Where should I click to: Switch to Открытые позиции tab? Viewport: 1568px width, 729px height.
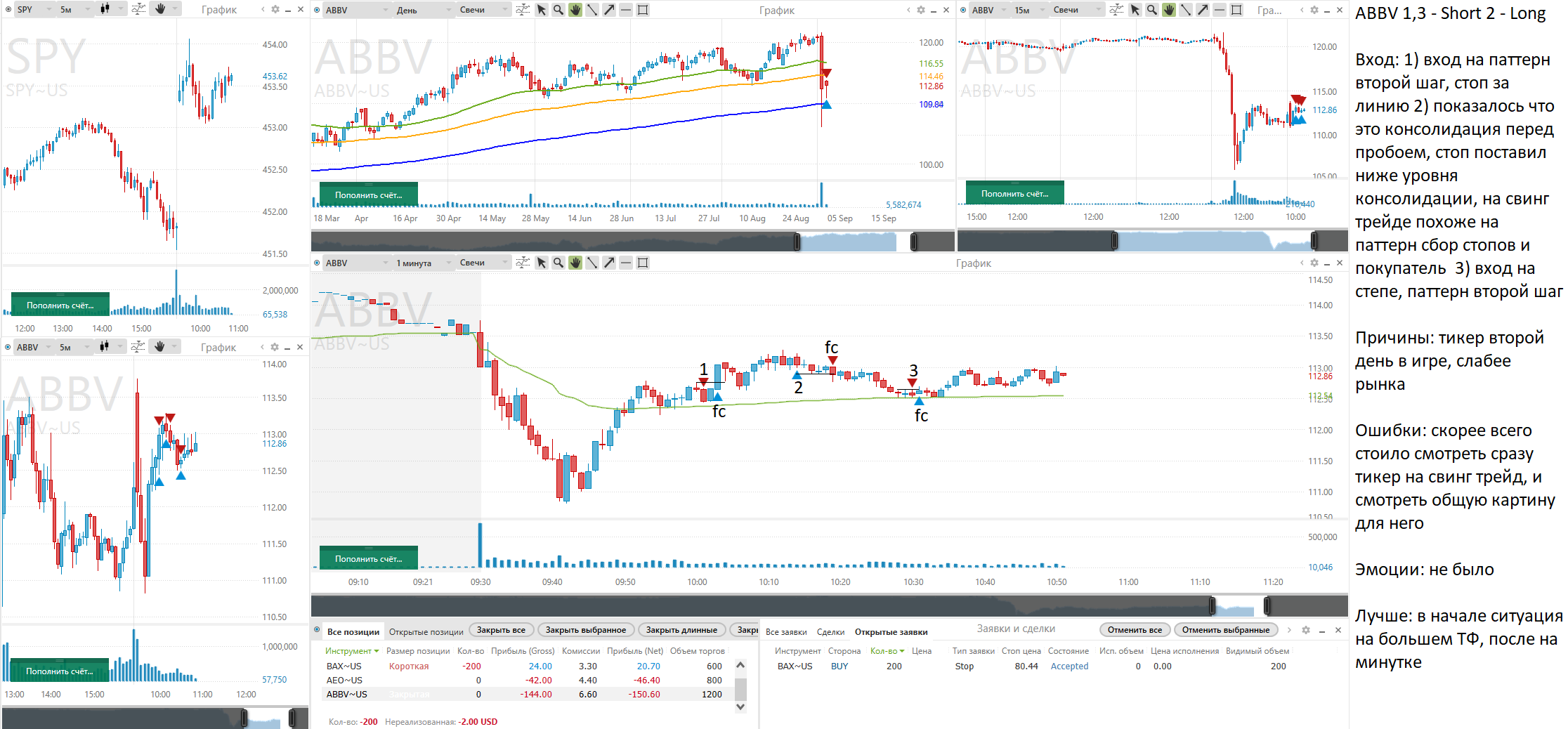pos(426,631)
